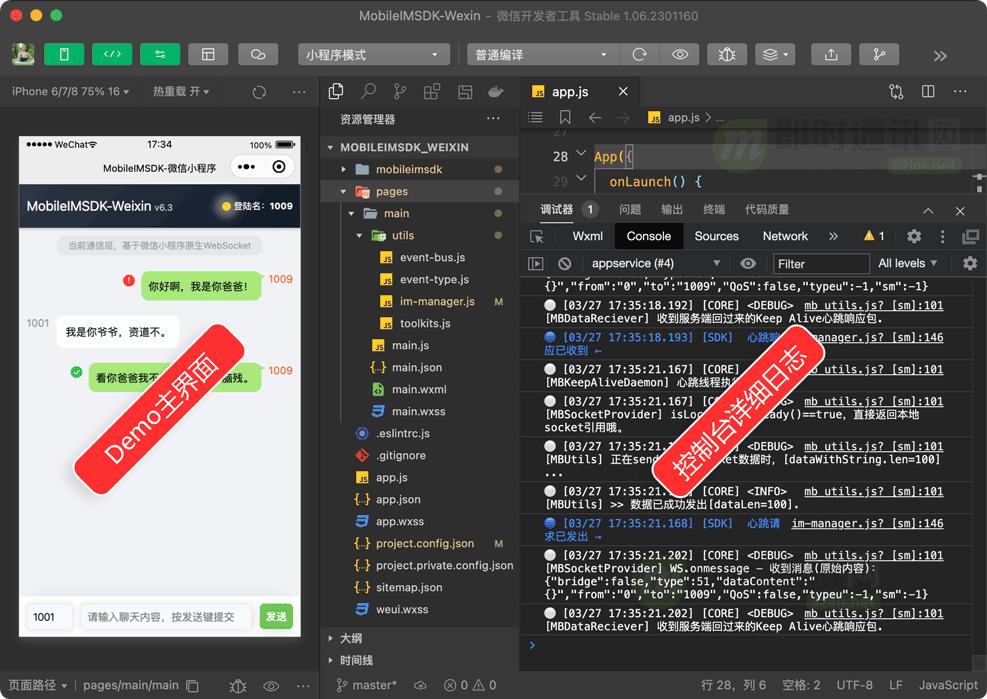Open DevTools settings with the gear icon
The height and width of the screenshot is (699, 987).
click(913, 236)
